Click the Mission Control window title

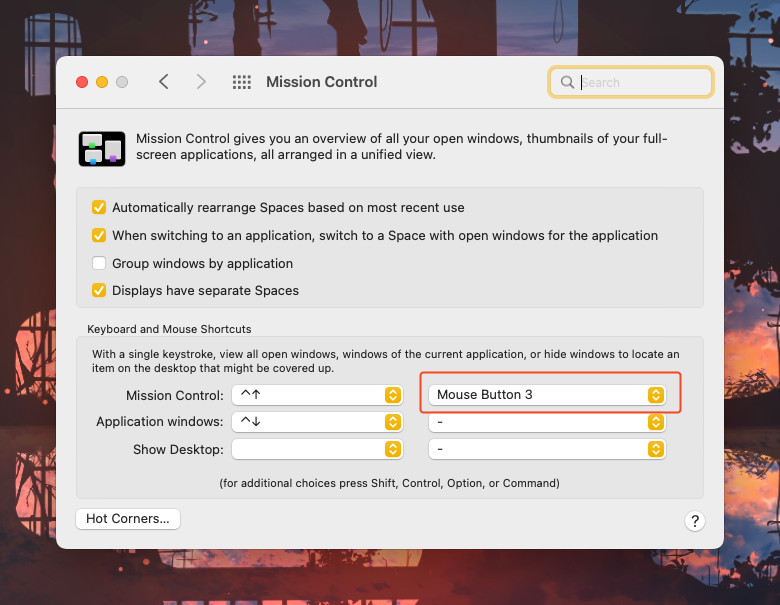pyautogui.click(x=322, y=82)
